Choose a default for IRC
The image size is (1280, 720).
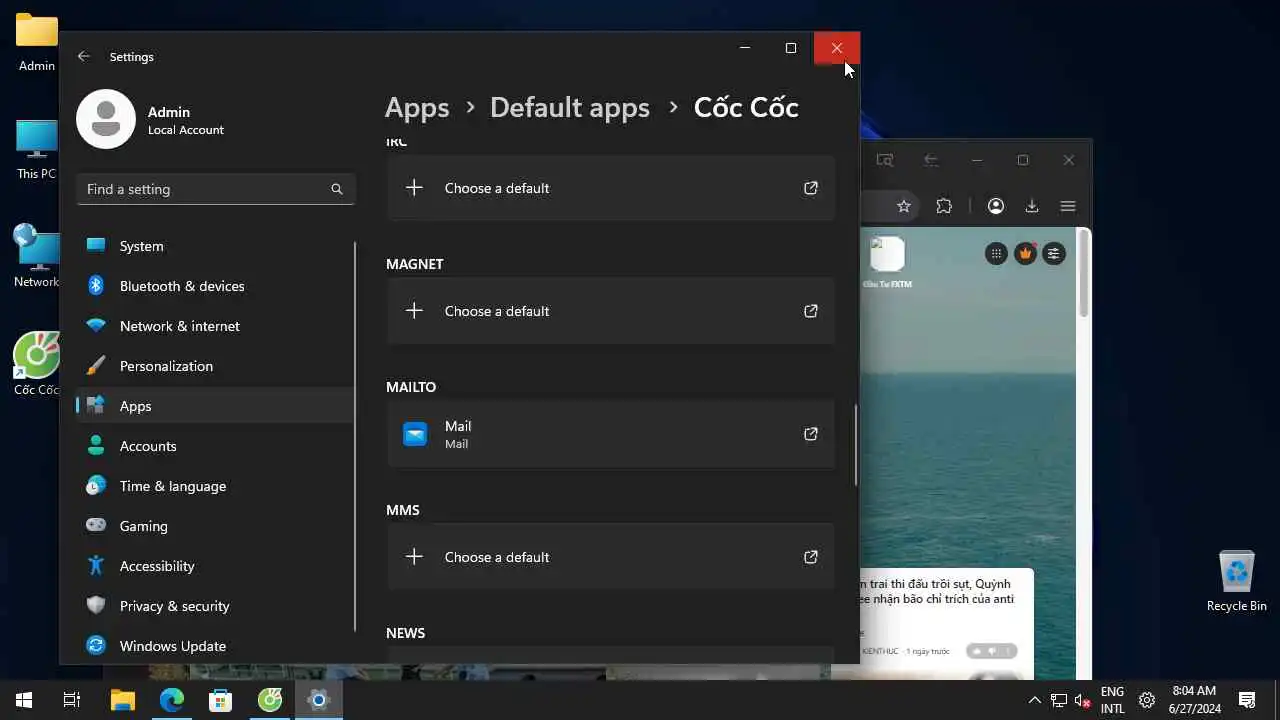pos(610,188)
